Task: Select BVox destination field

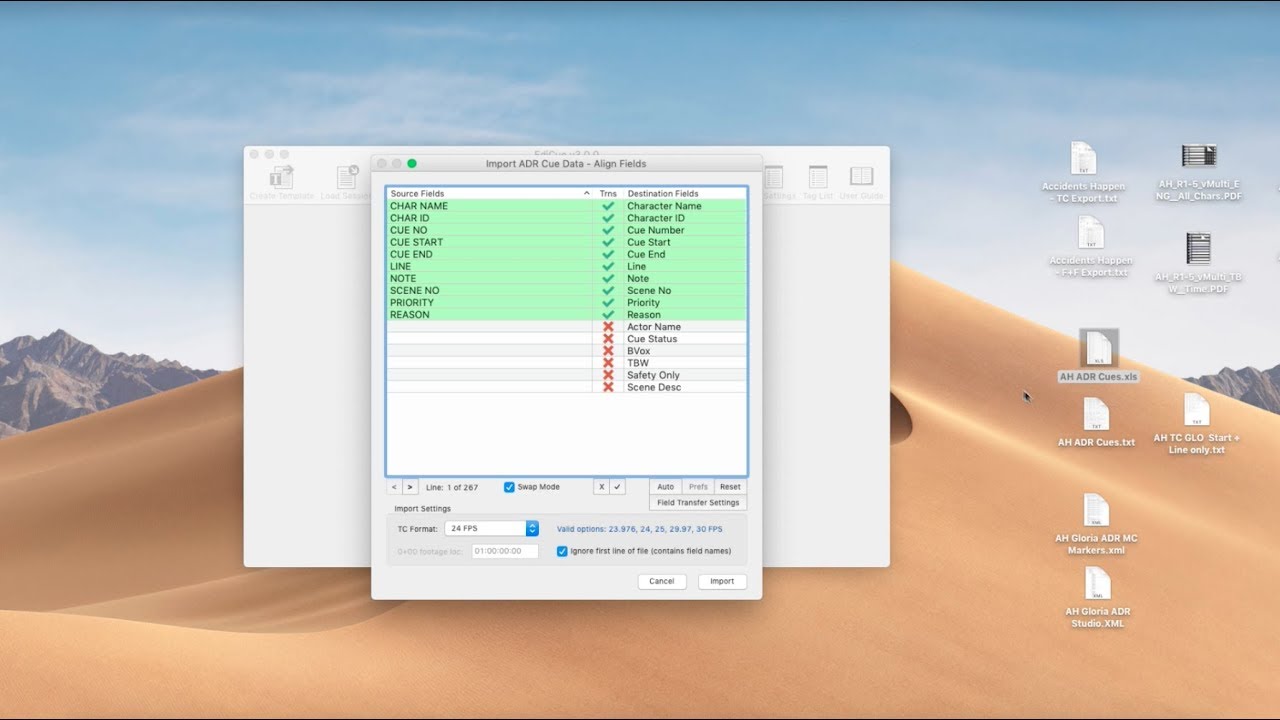Action: pyautogui.click(x=685, y=351)
